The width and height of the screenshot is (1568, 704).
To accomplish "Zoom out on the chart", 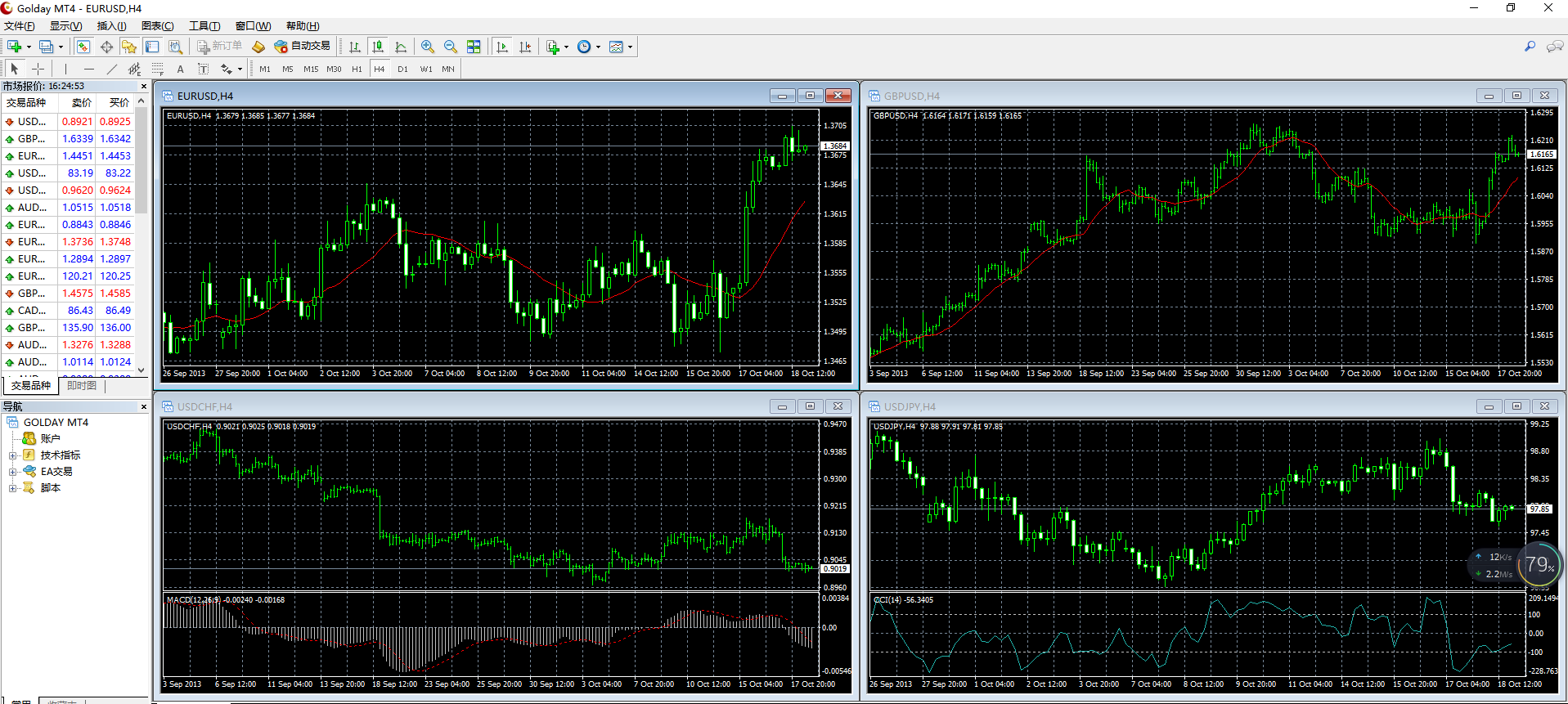I will coord(450,47).
